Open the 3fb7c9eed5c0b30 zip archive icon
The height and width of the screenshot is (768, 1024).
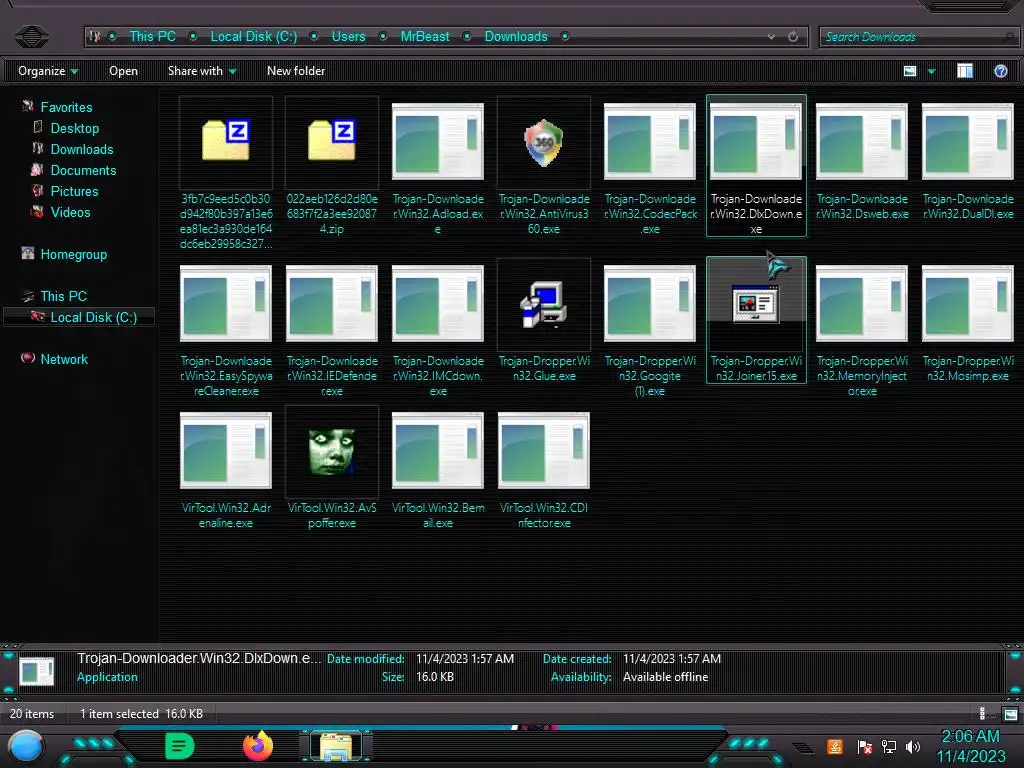tap(225, 140)
